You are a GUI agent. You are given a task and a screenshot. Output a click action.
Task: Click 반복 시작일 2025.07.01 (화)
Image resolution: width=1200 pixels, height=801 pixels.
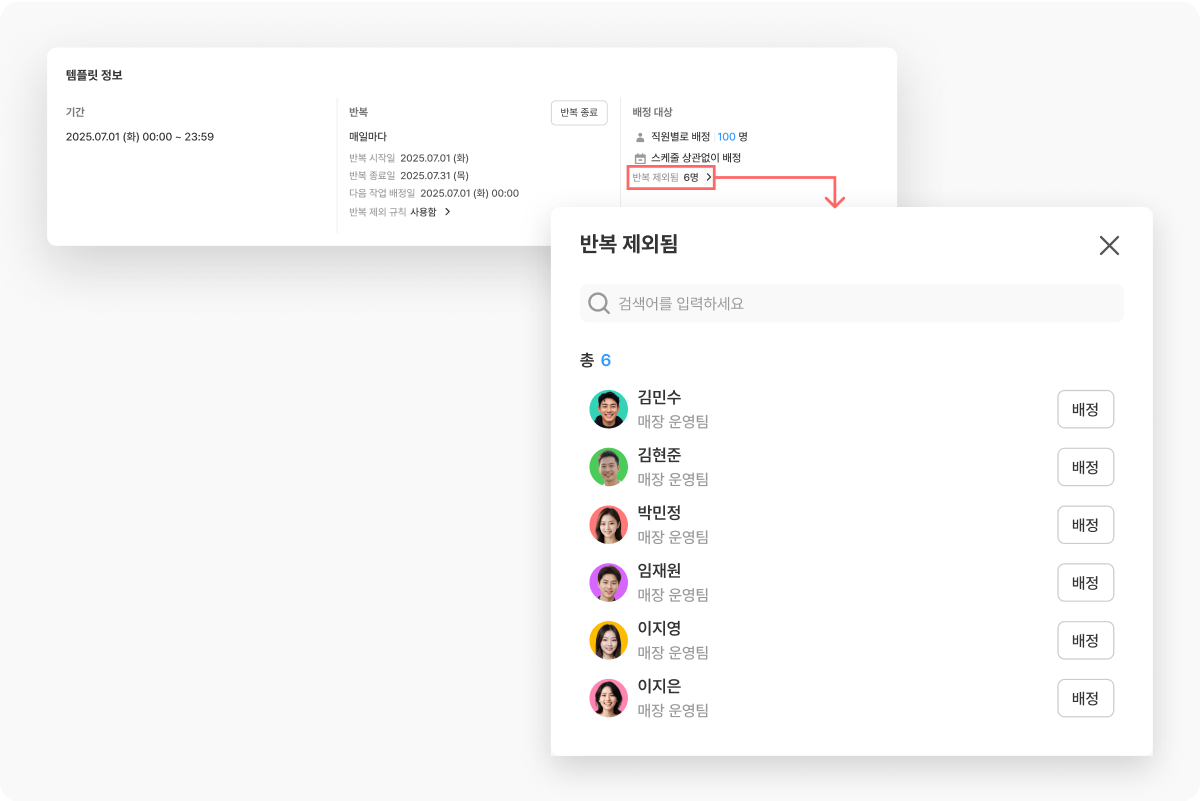coord(409,158)
